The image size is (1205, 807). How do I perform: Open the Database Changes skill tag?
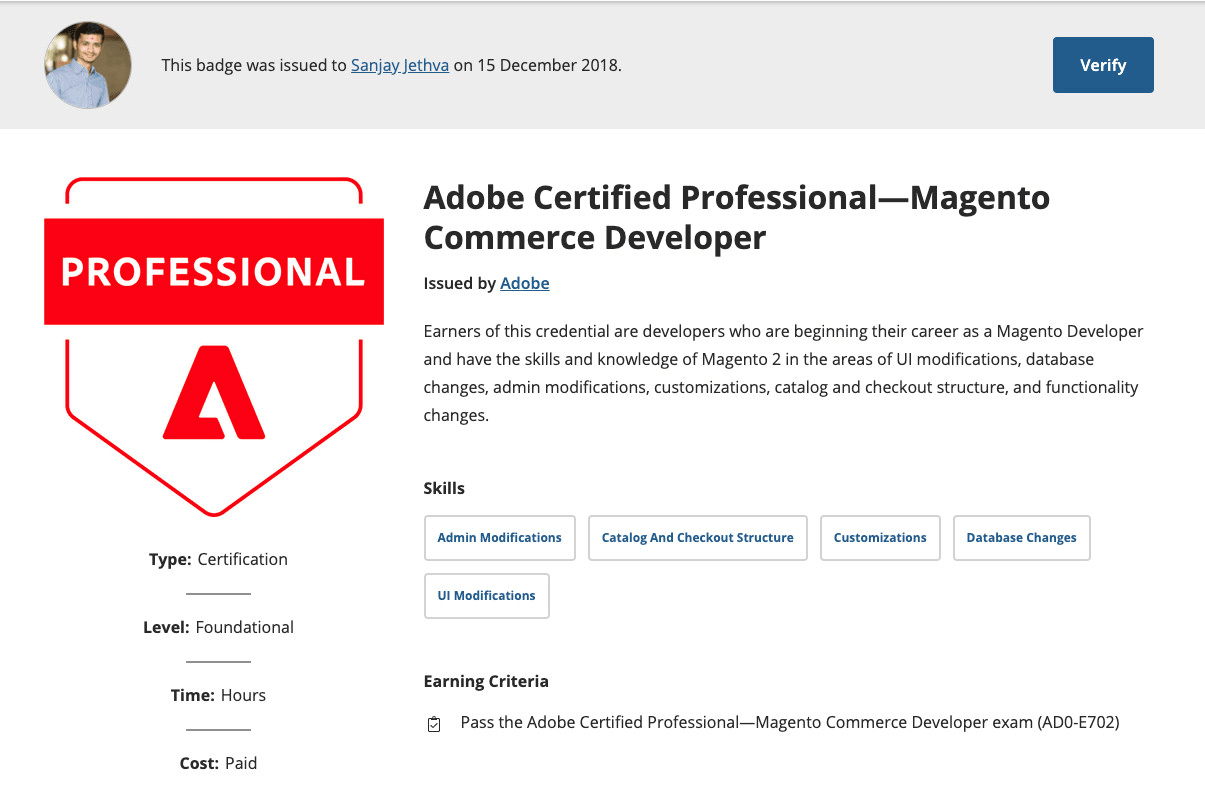point(1021,538)
